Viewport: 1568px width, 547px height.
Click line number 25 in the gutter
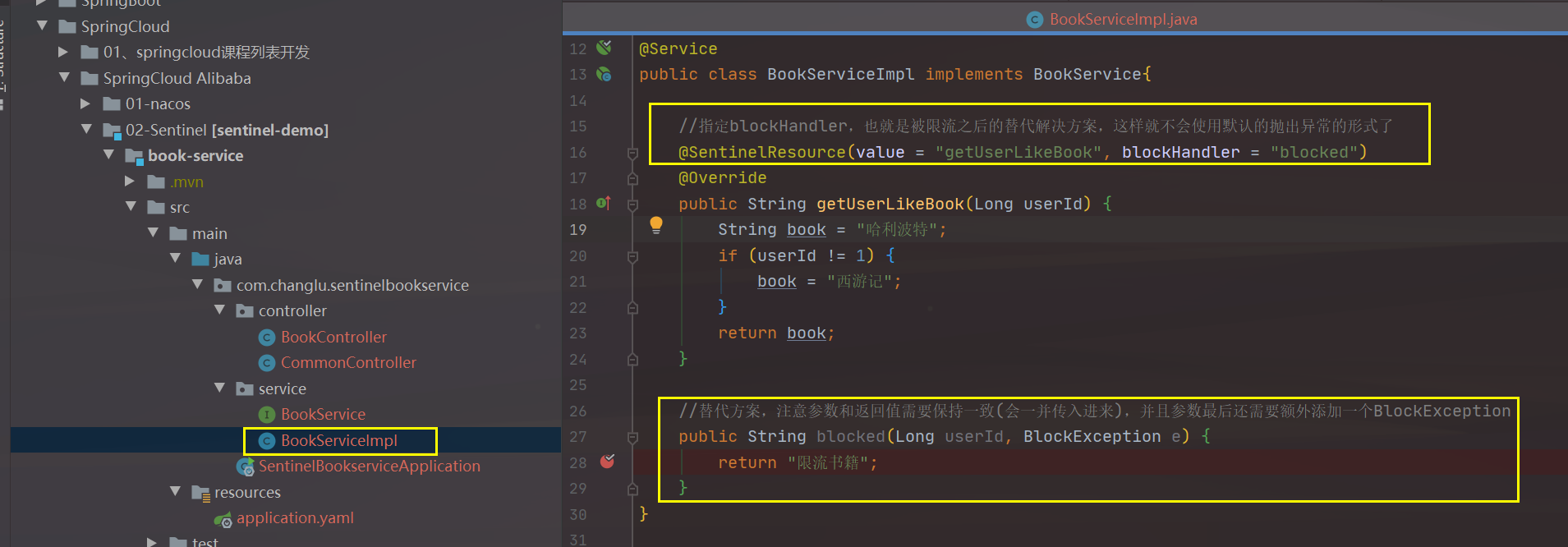pyautogui.click(x=578, y=384)
